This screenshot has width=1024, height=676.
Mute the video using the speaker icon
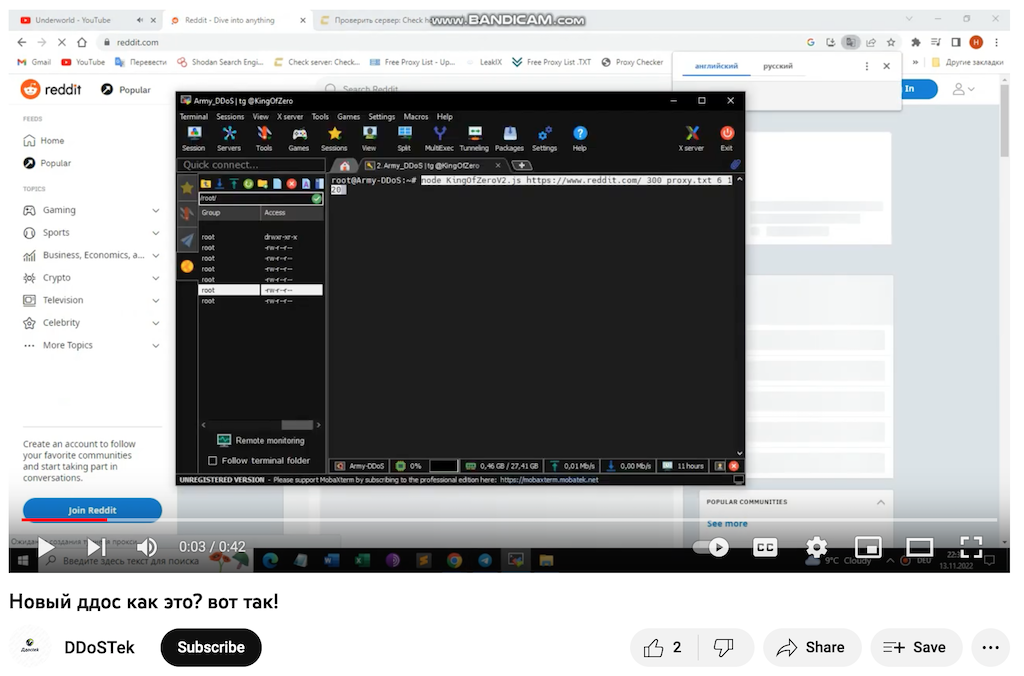[146, 547]
